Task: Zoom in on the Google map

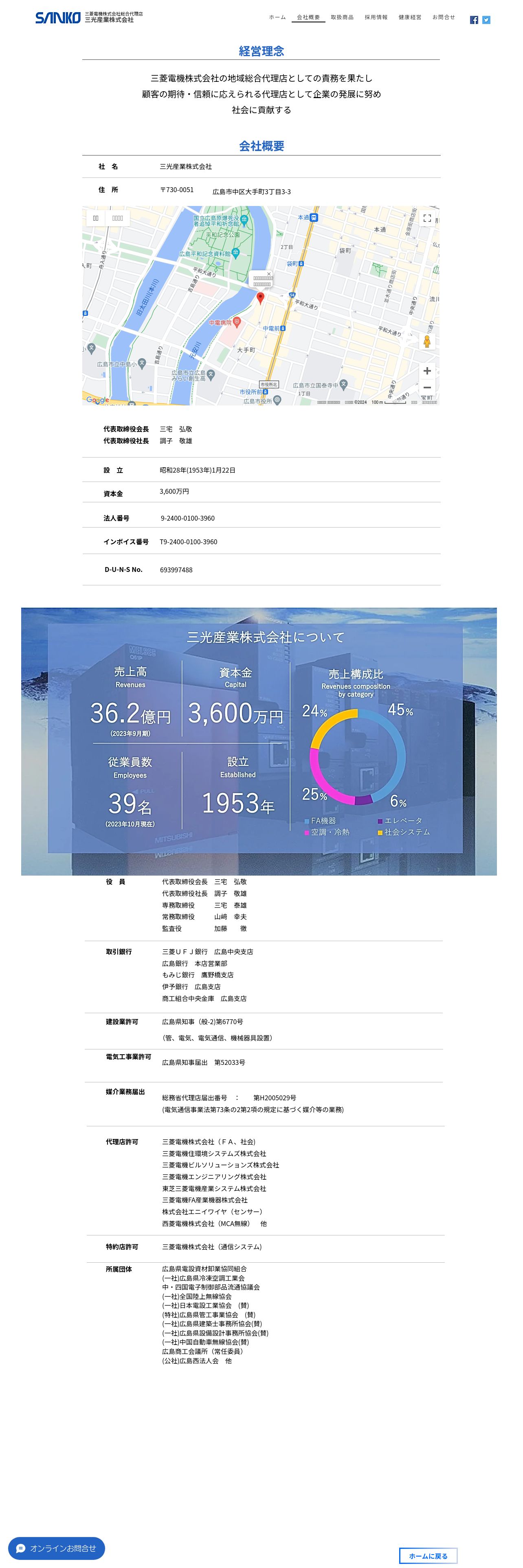Action: click(427, 371)
